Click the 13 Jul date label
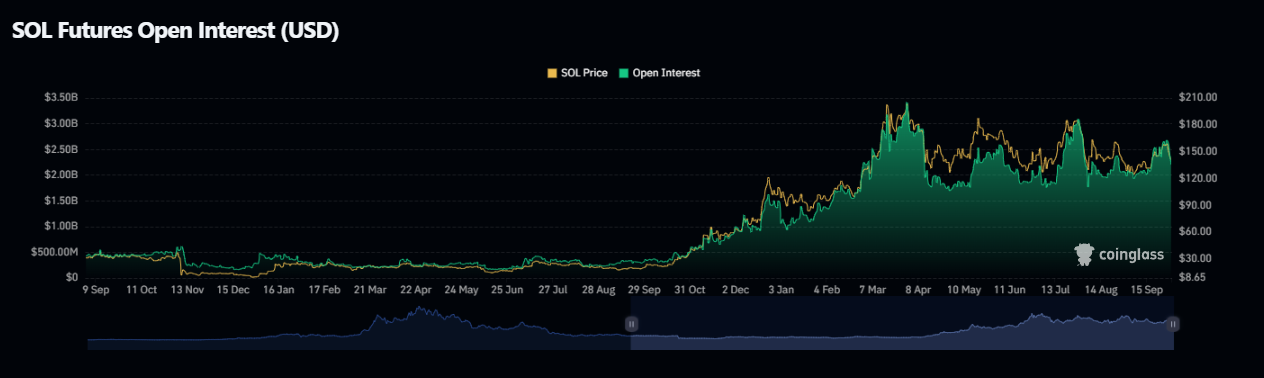 point(1056,290)
